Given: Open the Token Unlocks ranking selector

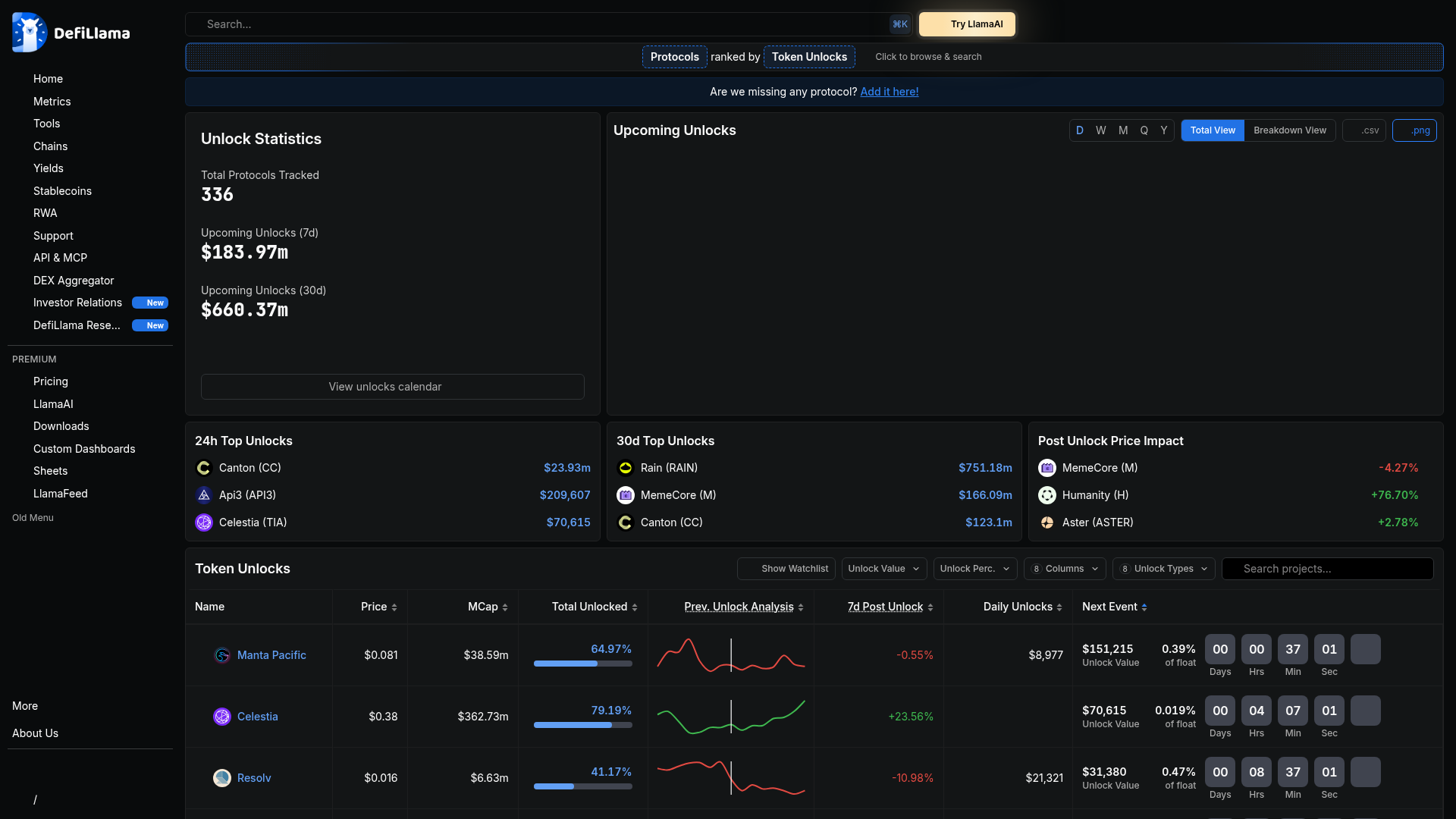Looking at the screenshot, I should coord(809,57).
